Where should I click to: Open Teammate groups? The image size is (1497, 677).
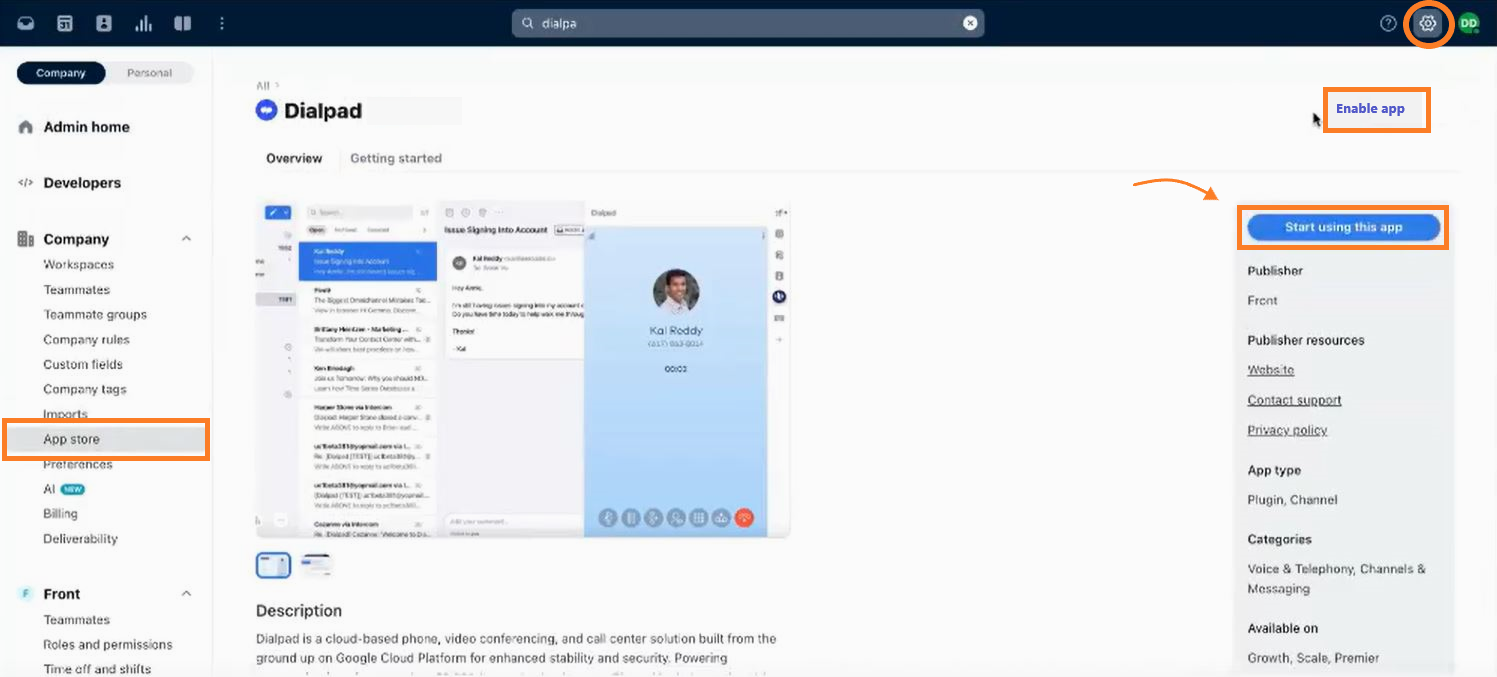95,315
